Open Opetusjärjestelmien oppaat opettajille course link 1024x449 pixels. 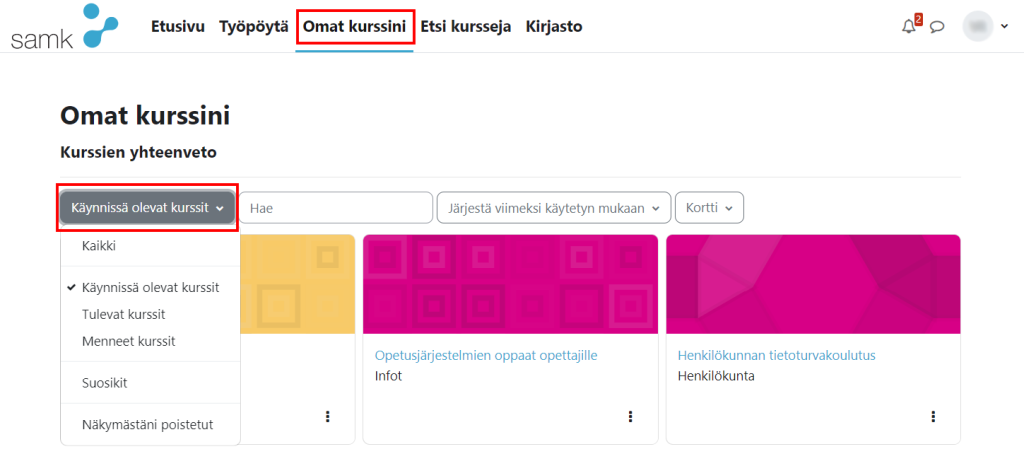[x=487, y=356]
